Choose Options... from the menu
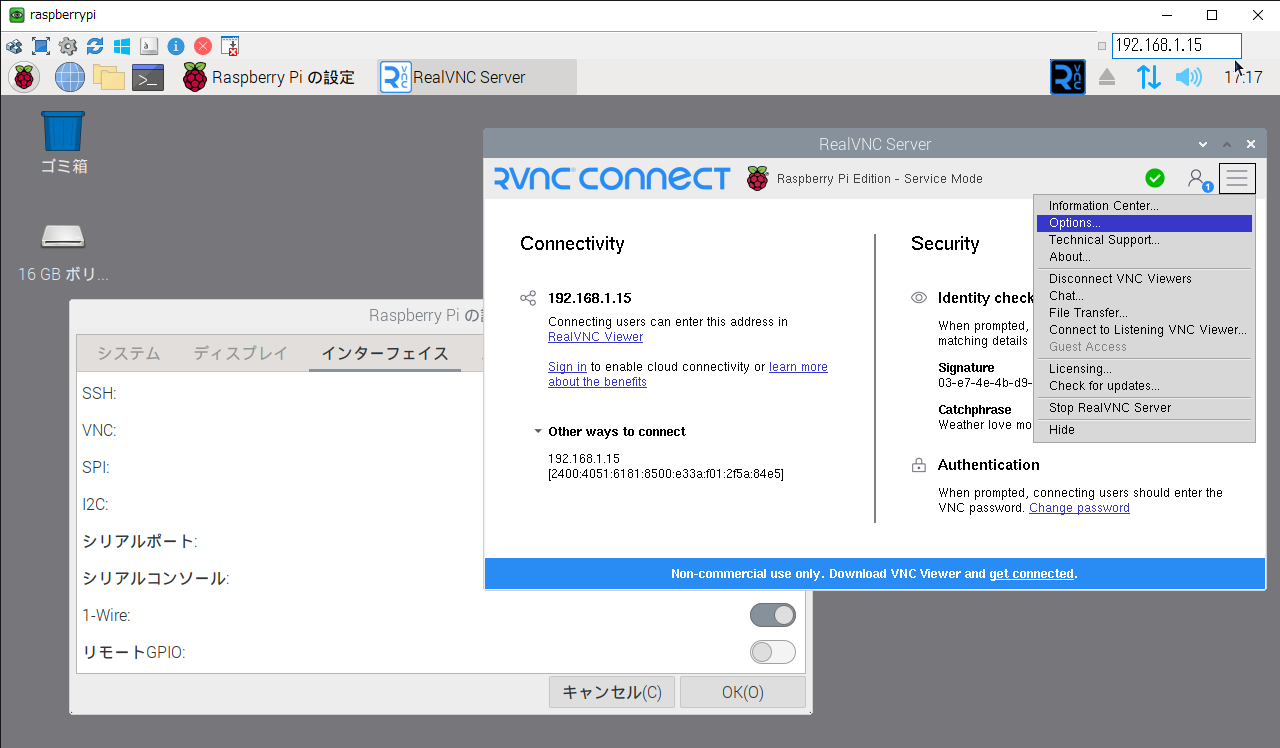The height and width of the screenshot is (748, 1280). pyautogui.click(x=1144, y=223)
